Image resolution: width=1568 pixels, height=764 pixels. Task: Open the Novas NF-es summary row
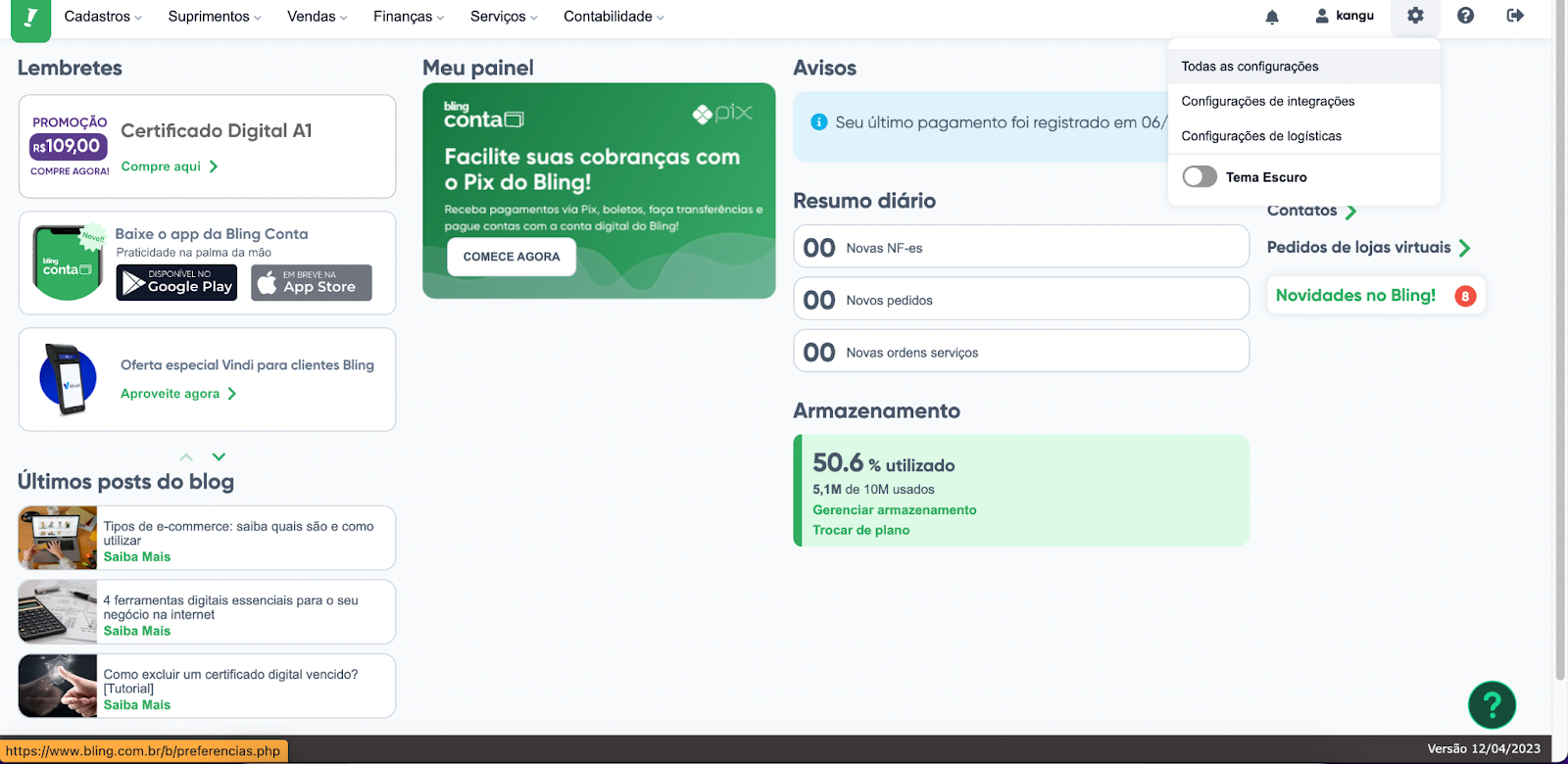click(1021, 247)
